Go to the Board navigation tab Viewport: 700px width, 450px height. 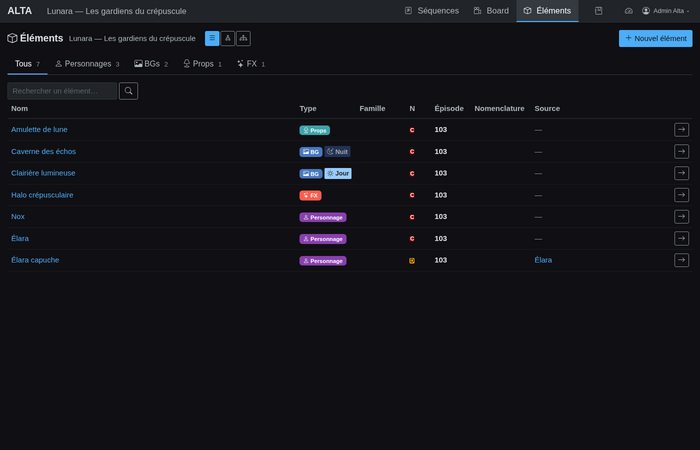tap(490, 11)
